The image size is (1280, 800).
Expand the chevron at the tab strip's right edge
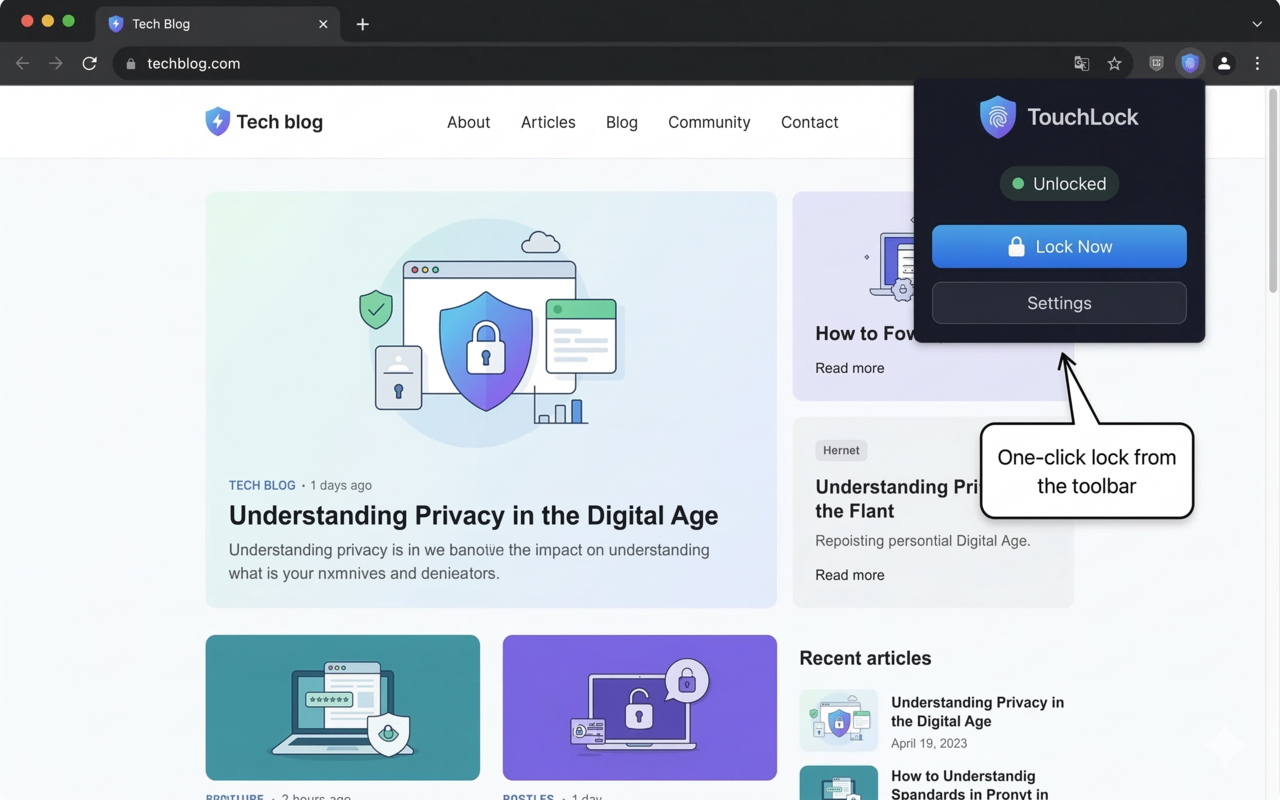pyautogui.click(x=1256, y=24)
